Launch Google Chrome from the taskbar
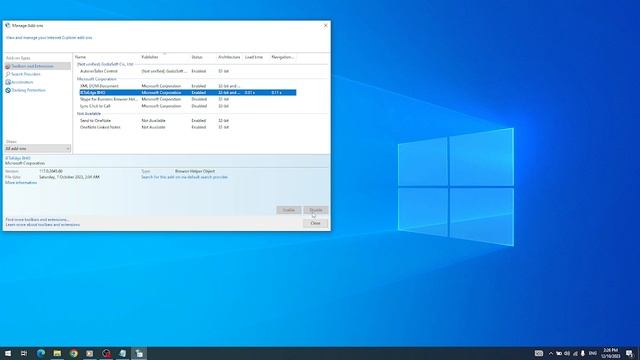Screen dimensions: 640x360 tap(73, 353)
